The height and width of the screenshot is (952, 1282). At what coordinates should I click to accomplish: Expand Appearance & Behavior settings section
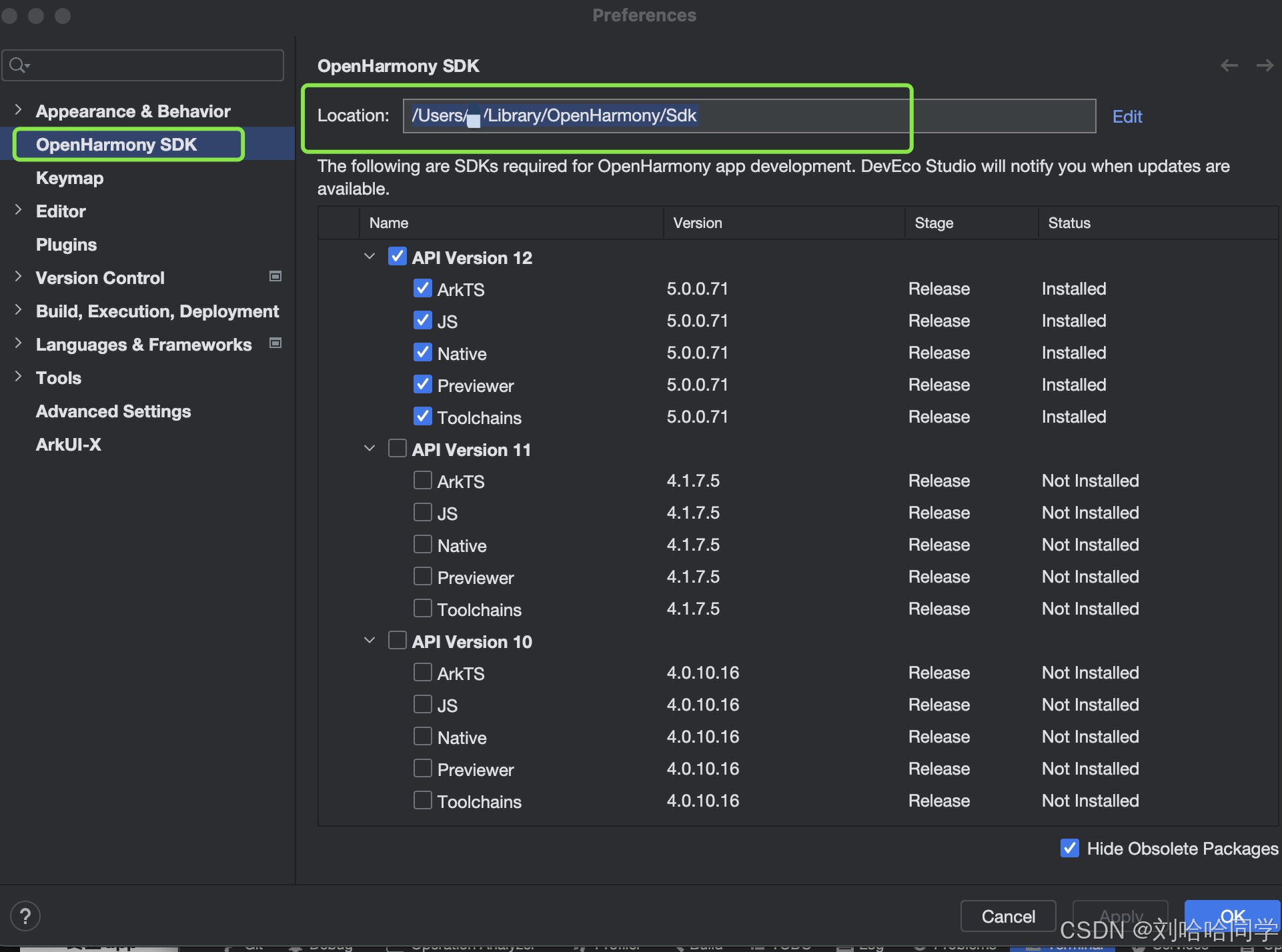(18, 110)
